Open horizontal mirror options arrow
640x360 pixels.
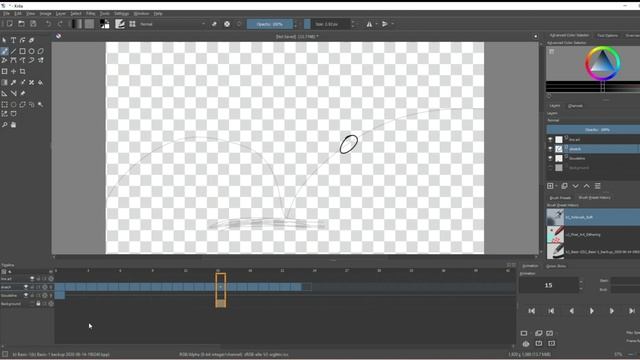(376, 24)
